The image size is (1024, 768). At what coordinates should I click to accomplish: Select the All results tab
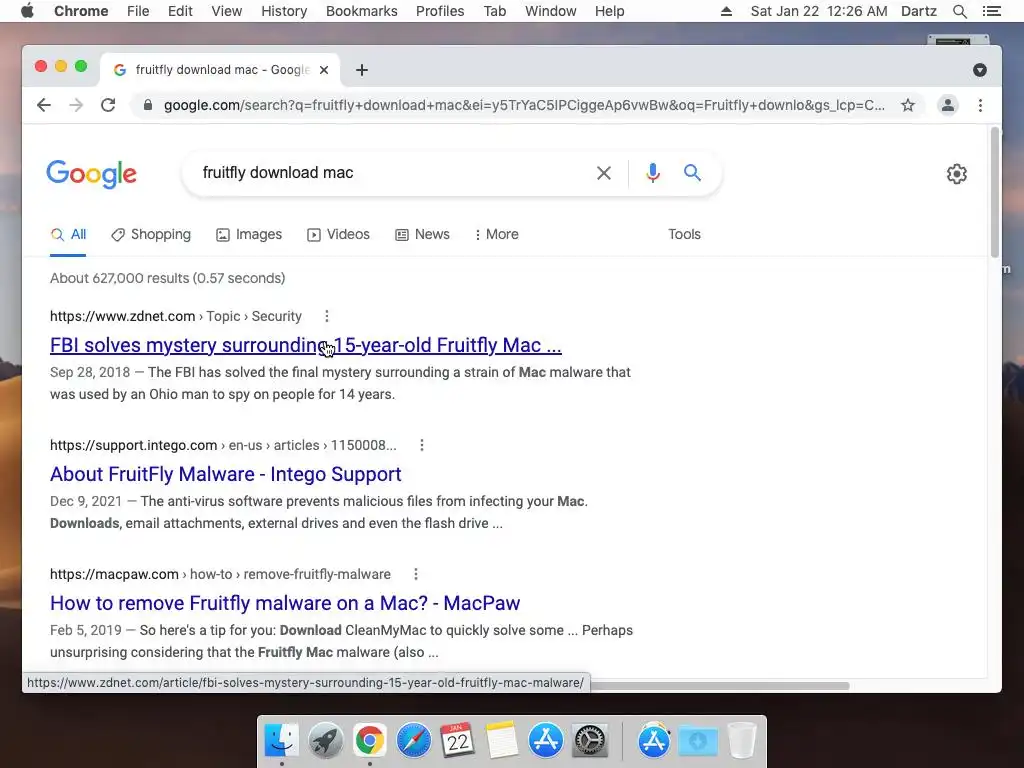click(69, 234)
